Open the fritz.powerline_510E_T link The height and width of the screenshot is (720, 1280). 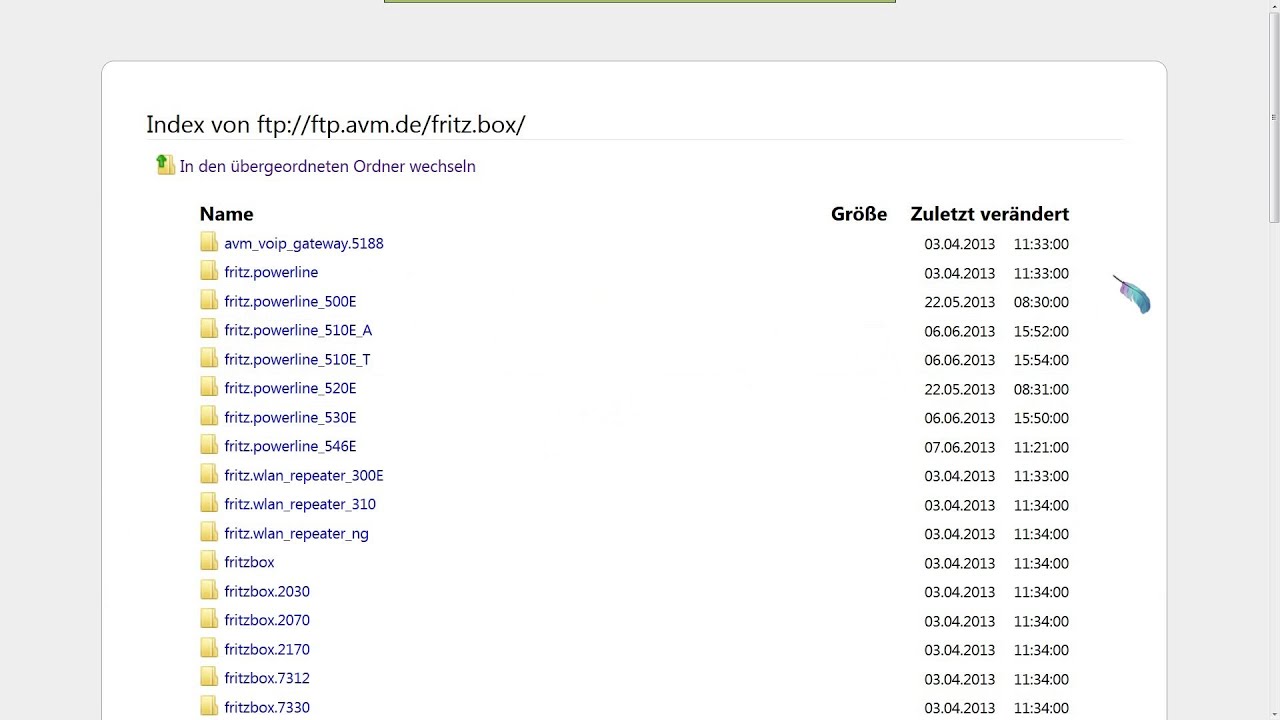pos(297,359)
